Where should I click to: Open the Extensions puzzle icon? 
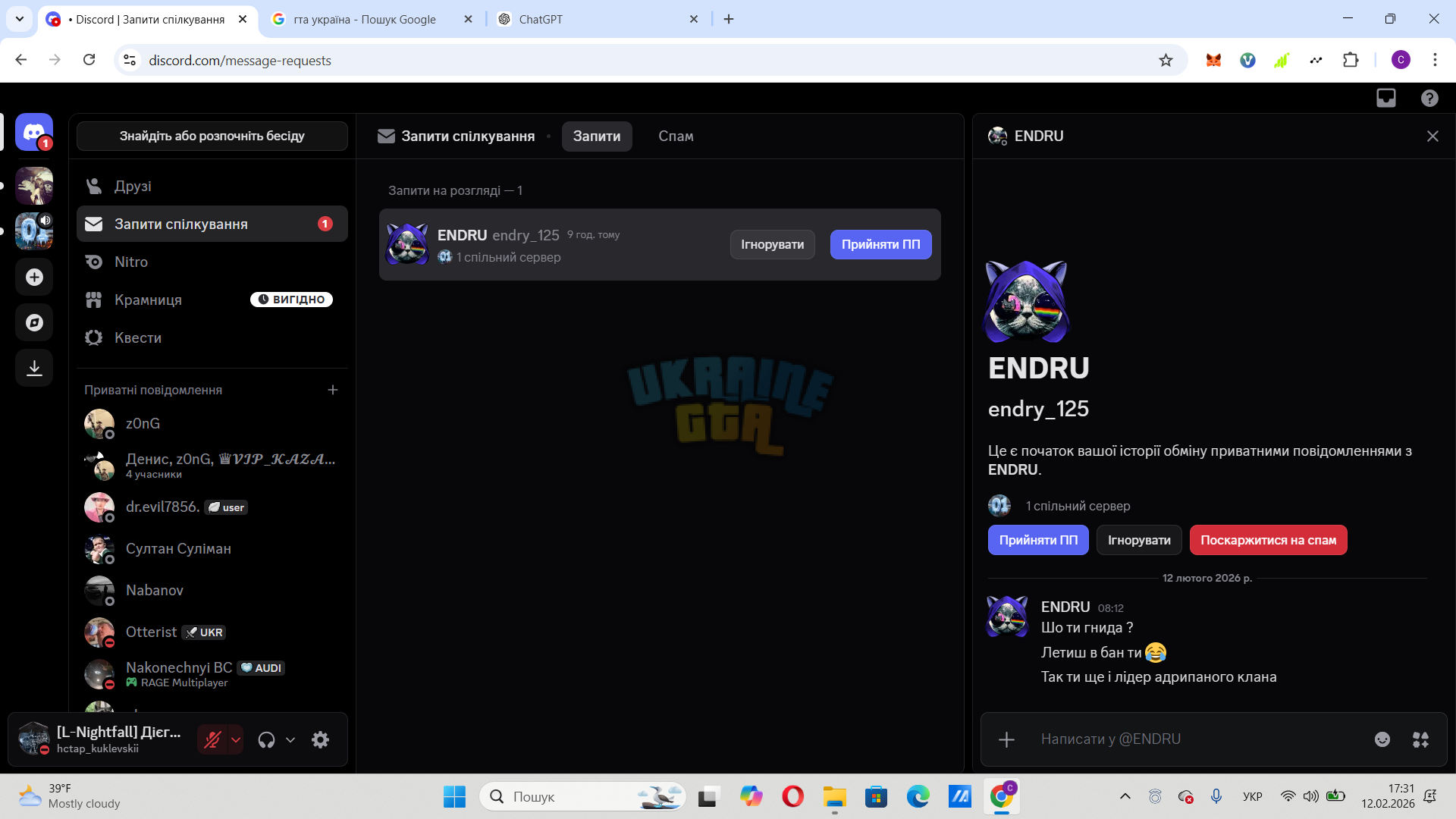1351,60
